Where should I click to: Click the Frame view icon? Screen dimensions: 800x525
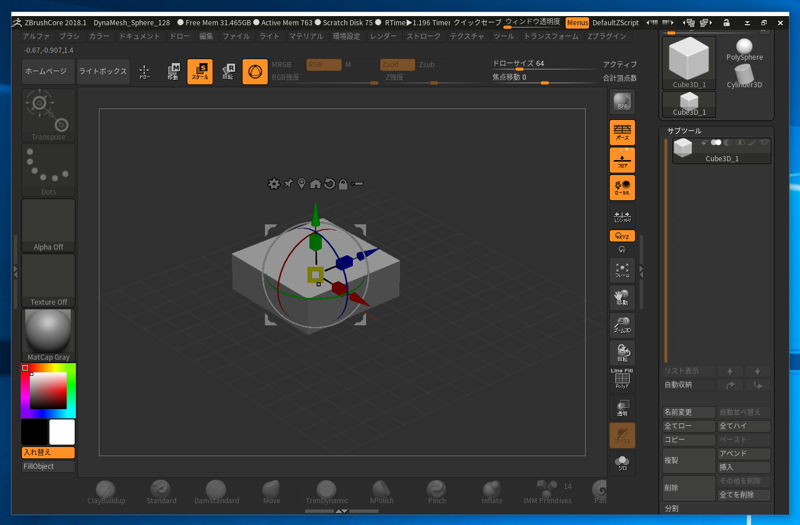click(622, 270)
